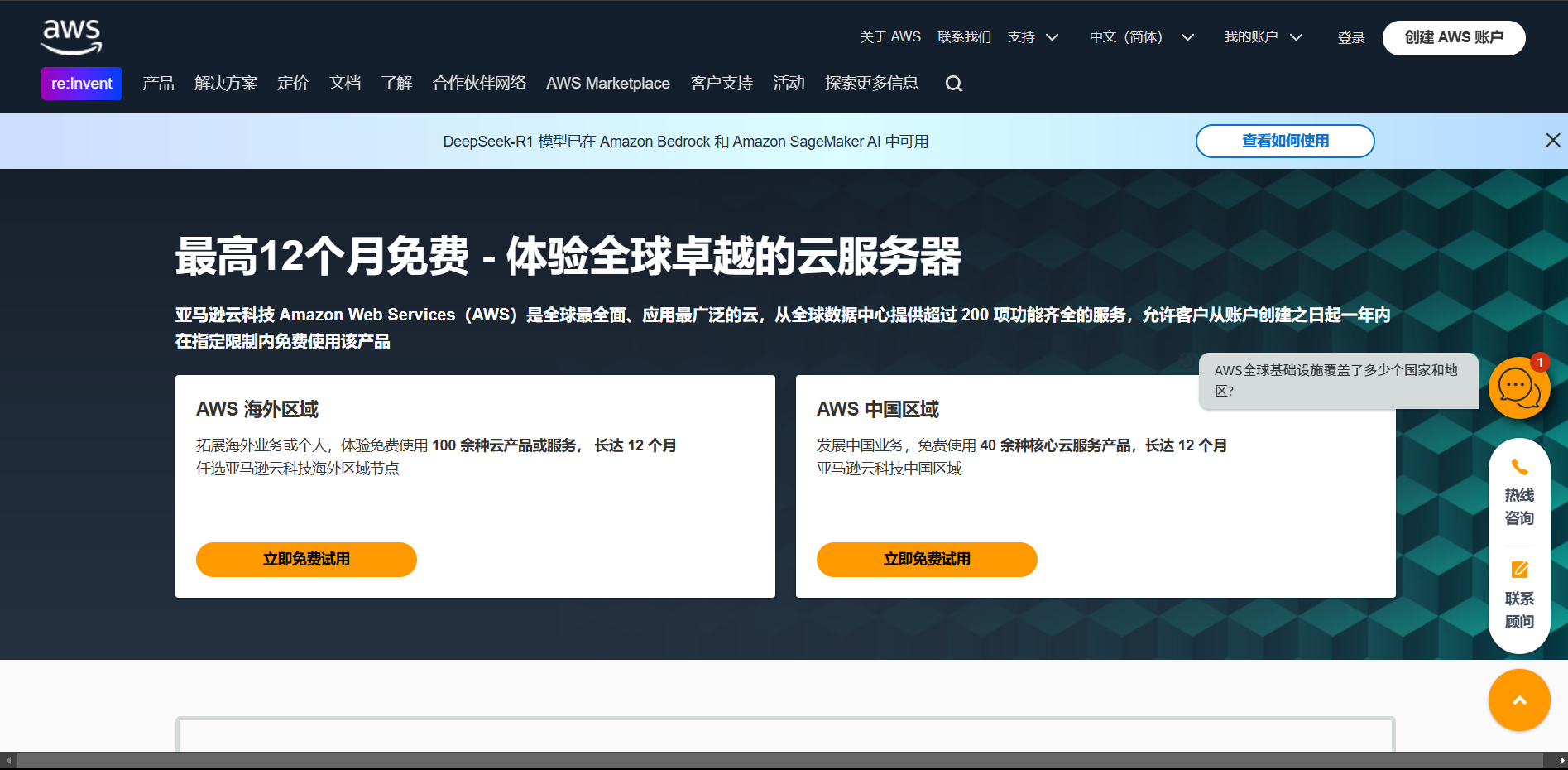Click the 登录 link
The width and height of the screenshot is (1568, 770).
pyautogui.click(x=1350, y=37)
